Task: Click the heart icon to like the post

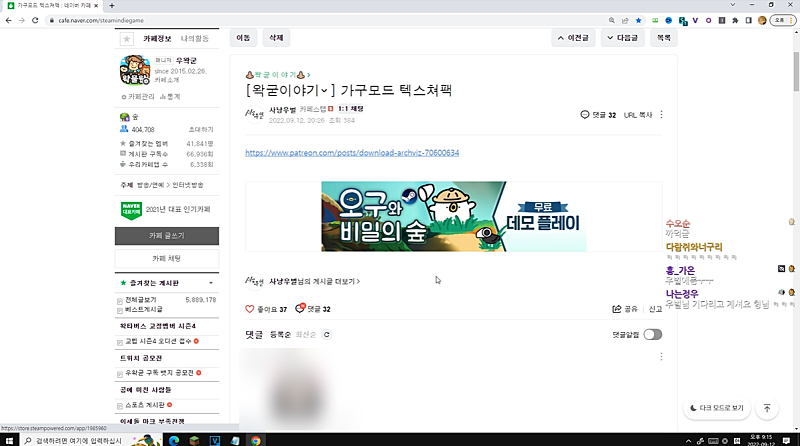Action: point(249,309)
